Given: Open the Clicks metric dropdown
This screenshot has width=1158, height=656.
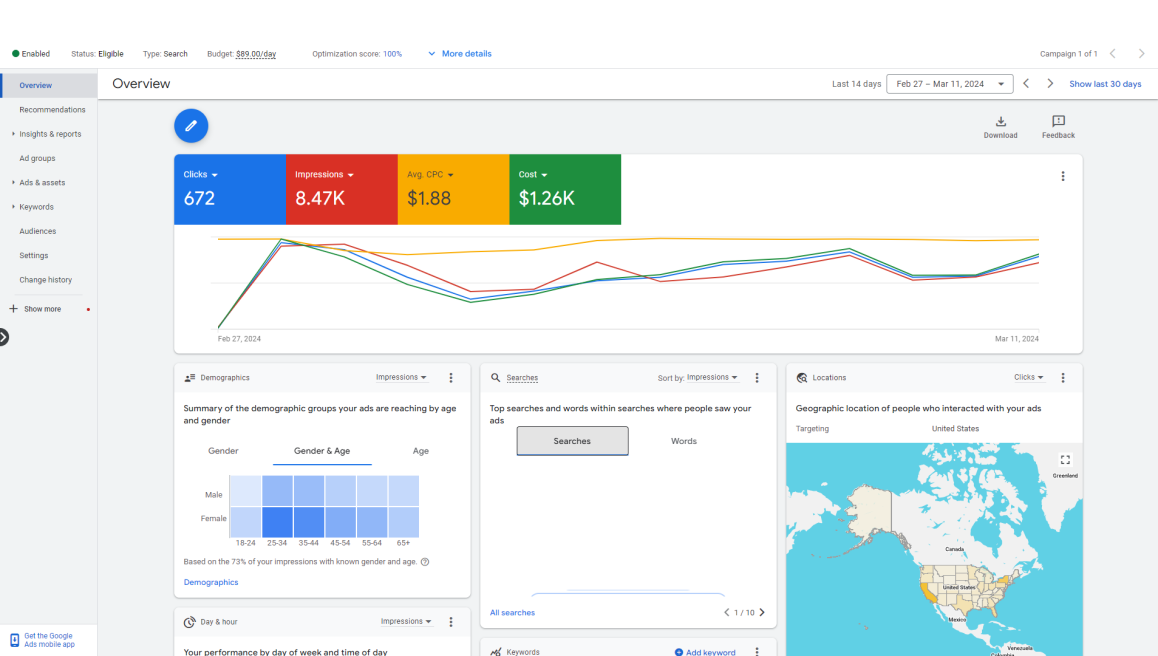Looking at the screenshot, I should tap(201, 174).
